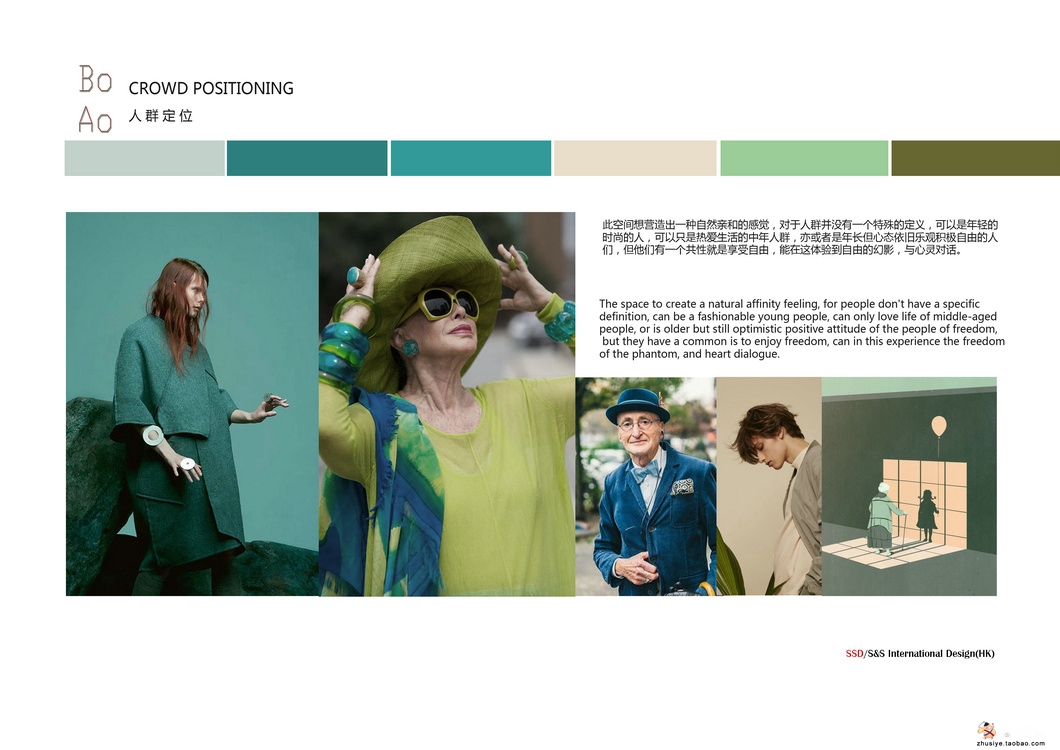Click the red SSD text
Viewport: 1060px width, 750px height.
(x=854, y=654)
